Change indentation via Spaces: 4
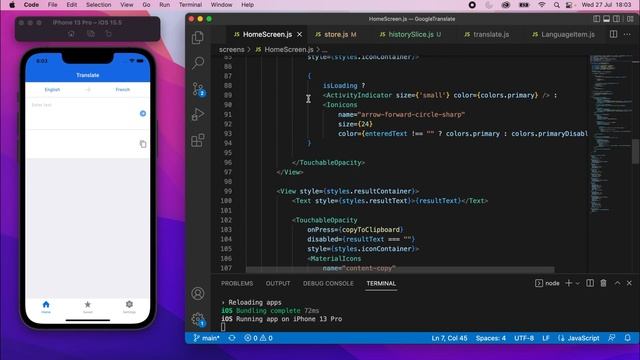The height and width of the screenshot is (360, 640). (491, 338)
